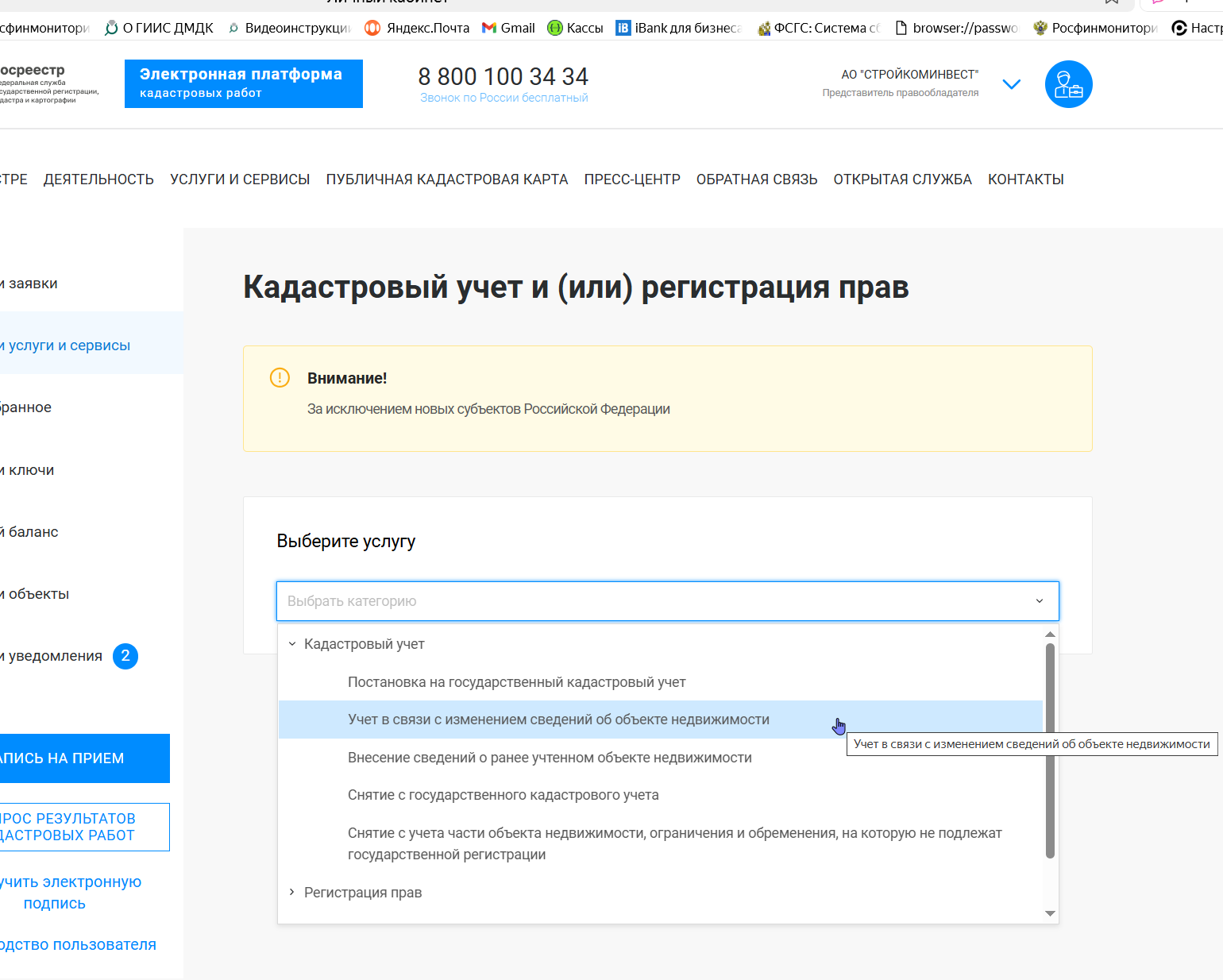This screenshot has width=1223, height=980.
Task: Click the Росреестр logo
Action: click(49, 83)
